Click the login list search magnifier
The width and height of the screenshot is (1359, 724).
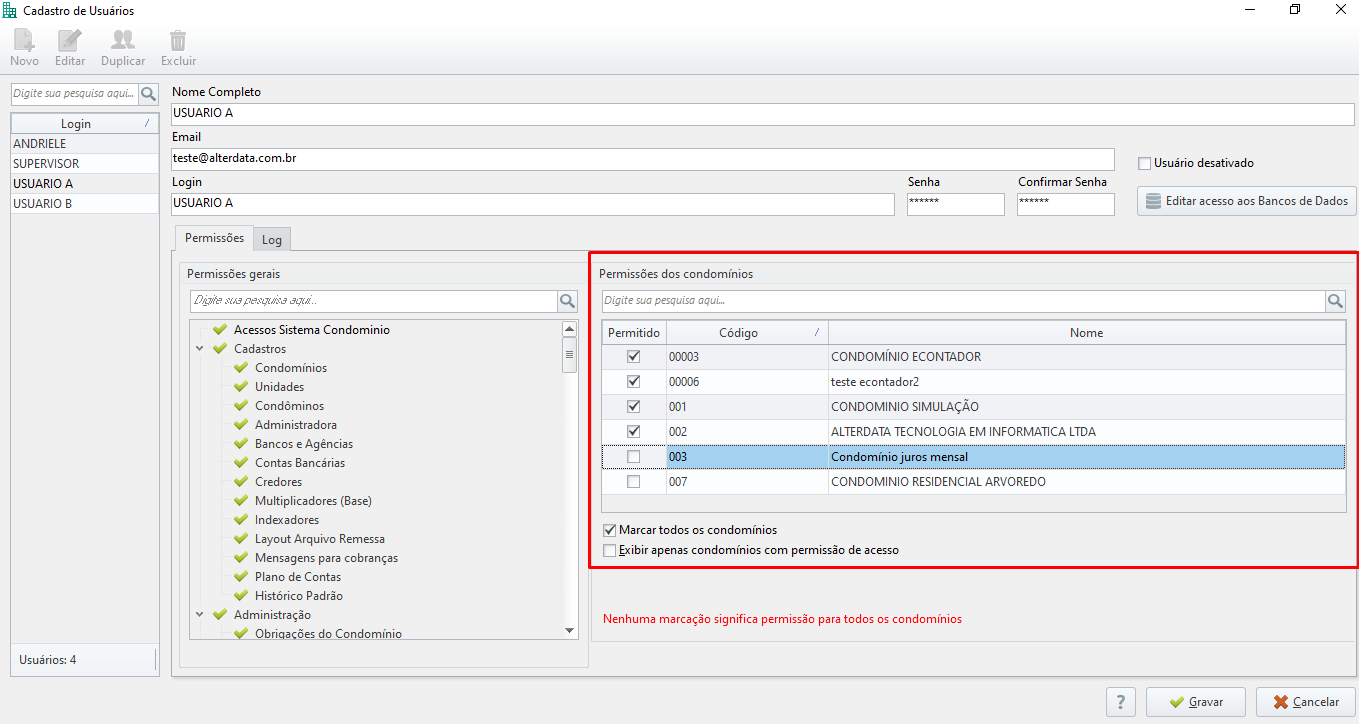149,94
